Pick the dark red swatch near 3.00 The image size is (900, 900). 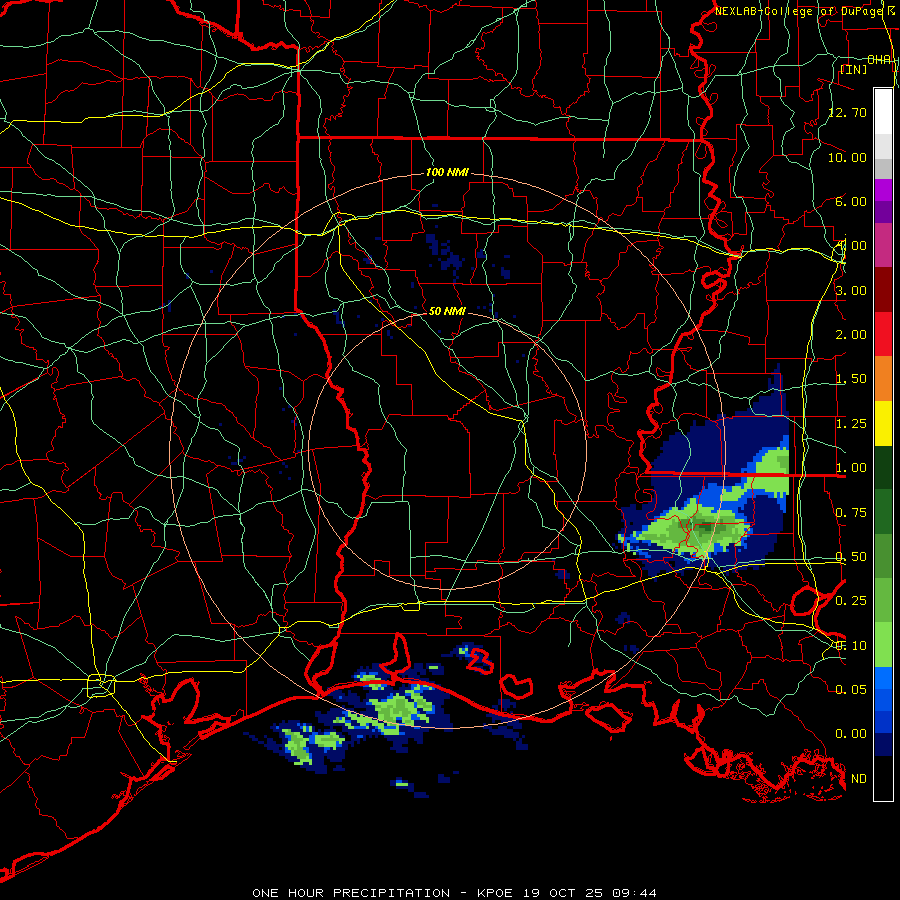pyautogui.click(x=883, y=290)
